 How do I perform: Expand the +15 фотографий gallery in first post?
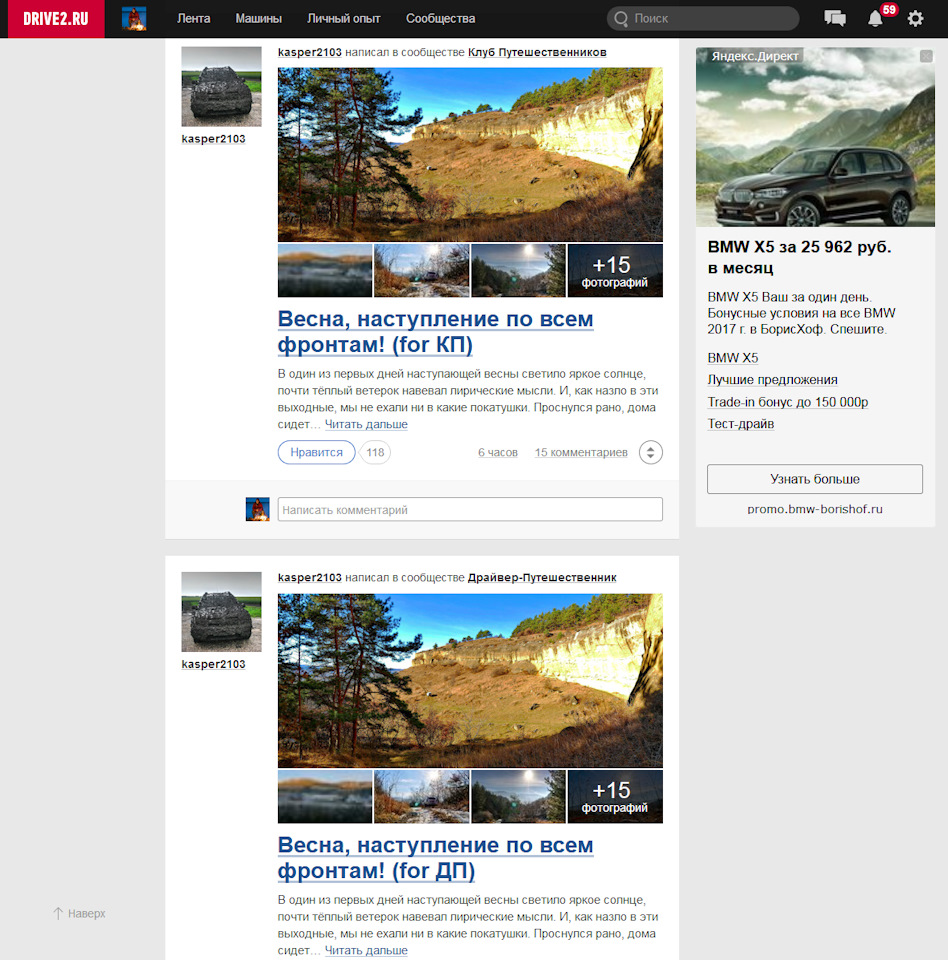(x=614, y=271)
